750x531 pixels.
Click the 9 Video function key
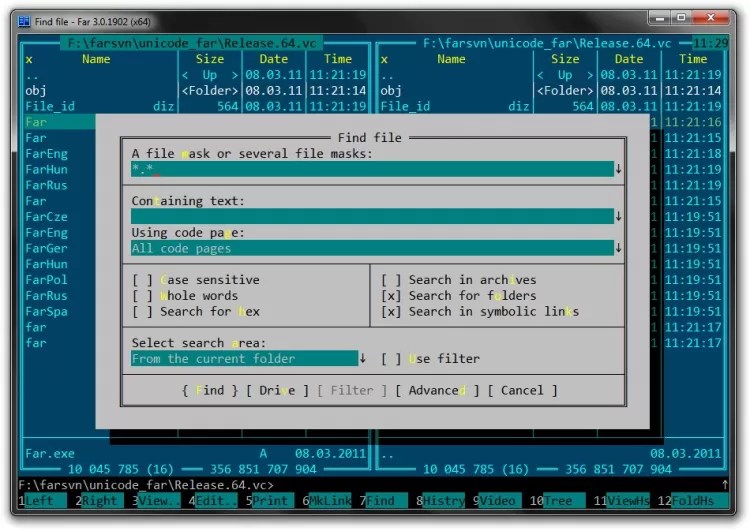497,500
